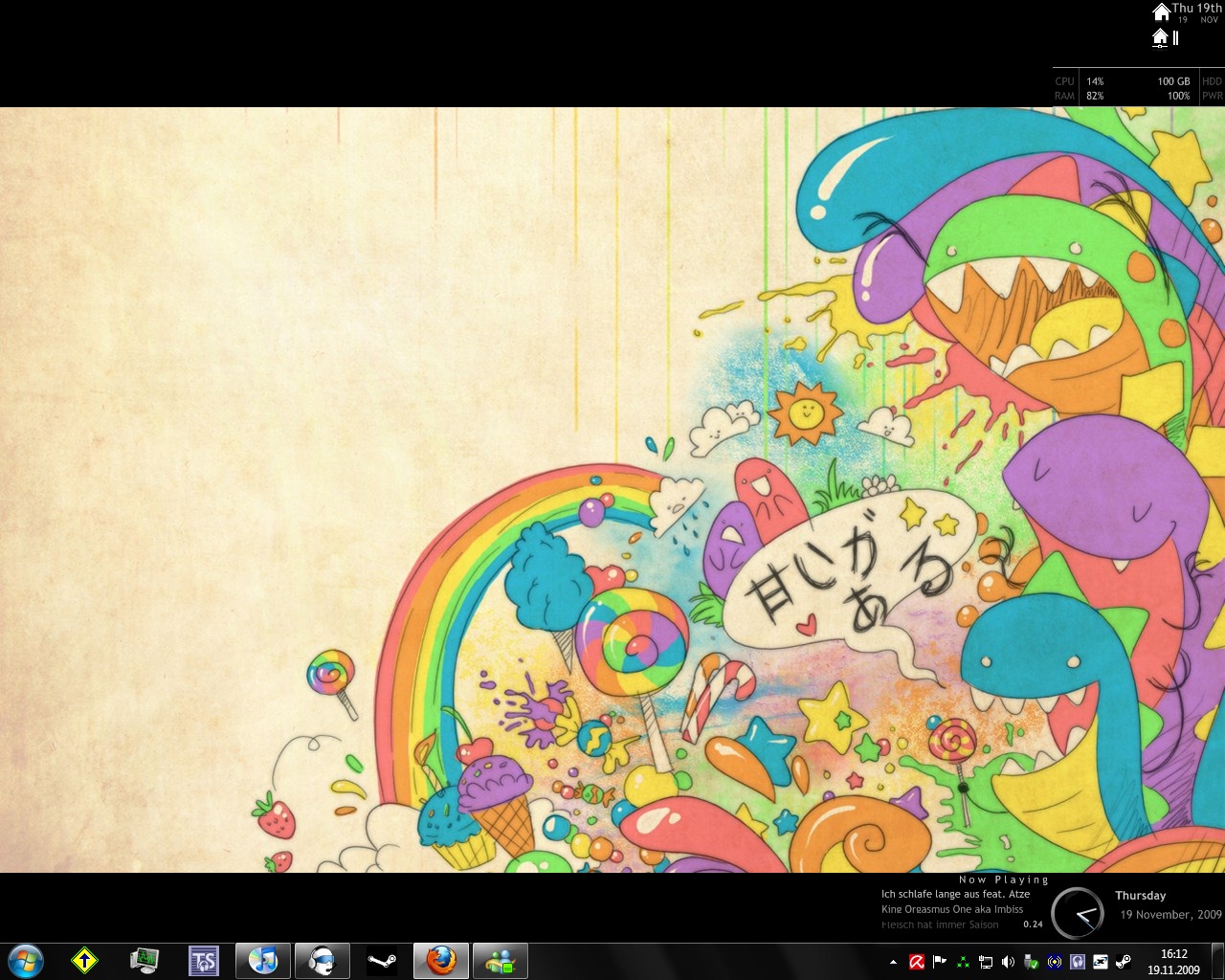Open the TeamSpeak TS taskbar icon
Image resolution: width=1225 pixels, height=980 pixels.
[204, 960]
